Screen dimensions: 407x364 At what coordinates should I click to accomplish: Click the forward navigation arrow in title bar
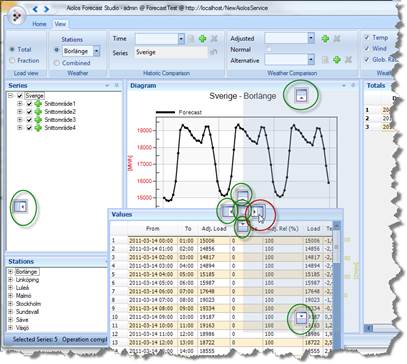pos(46,9)
